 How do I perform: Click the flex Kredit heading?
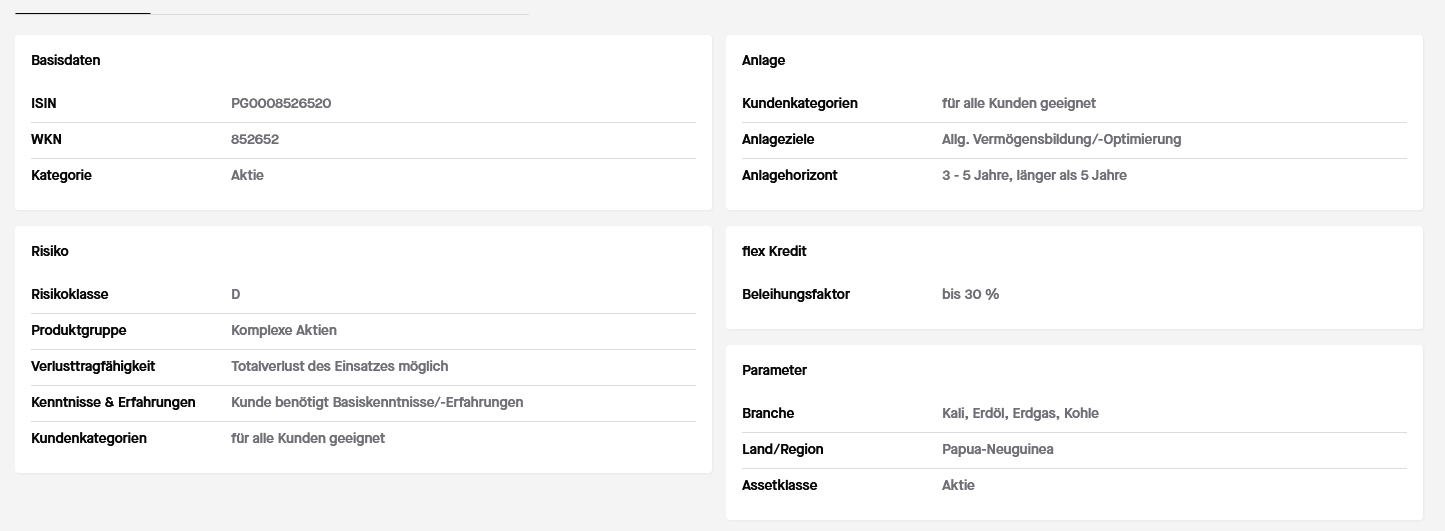[774, 251]
